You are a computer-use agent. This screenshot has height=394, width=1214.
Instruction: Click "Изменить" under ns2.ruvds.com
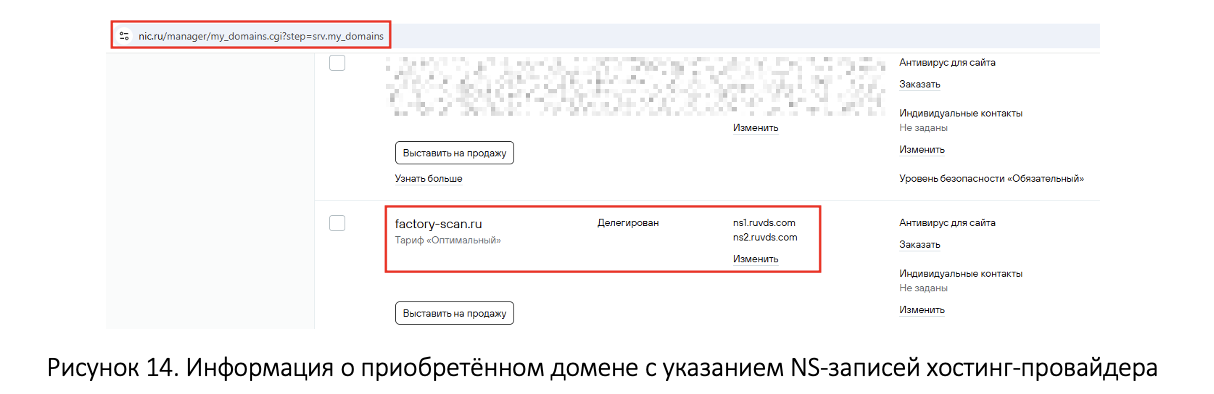coord(755,259)
